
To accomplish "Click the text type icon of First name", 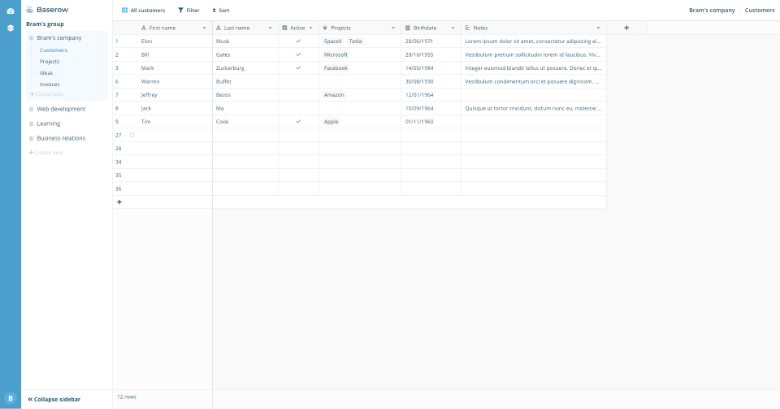I will [144, 28].
